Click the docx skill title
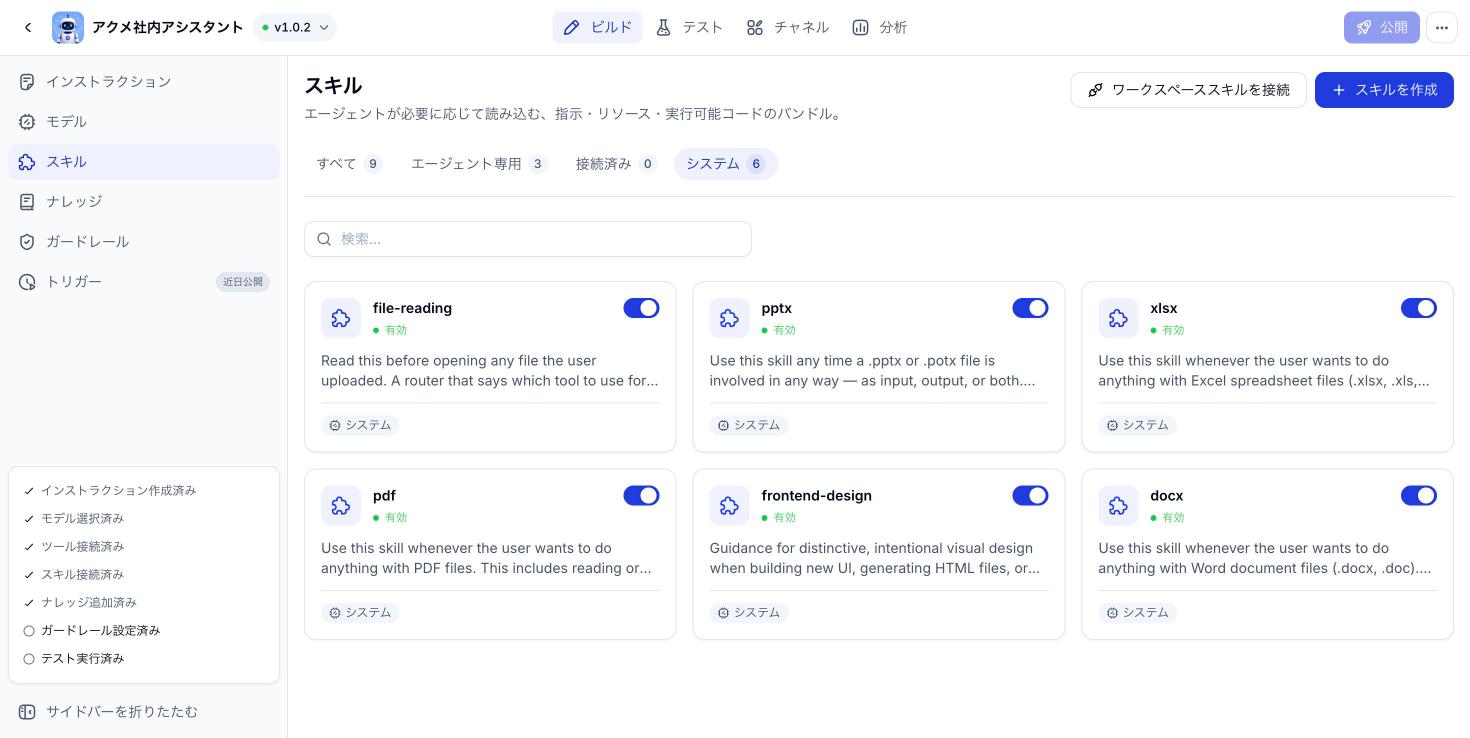This screenshot has height=738, width=1470. tap(1166, 496)
